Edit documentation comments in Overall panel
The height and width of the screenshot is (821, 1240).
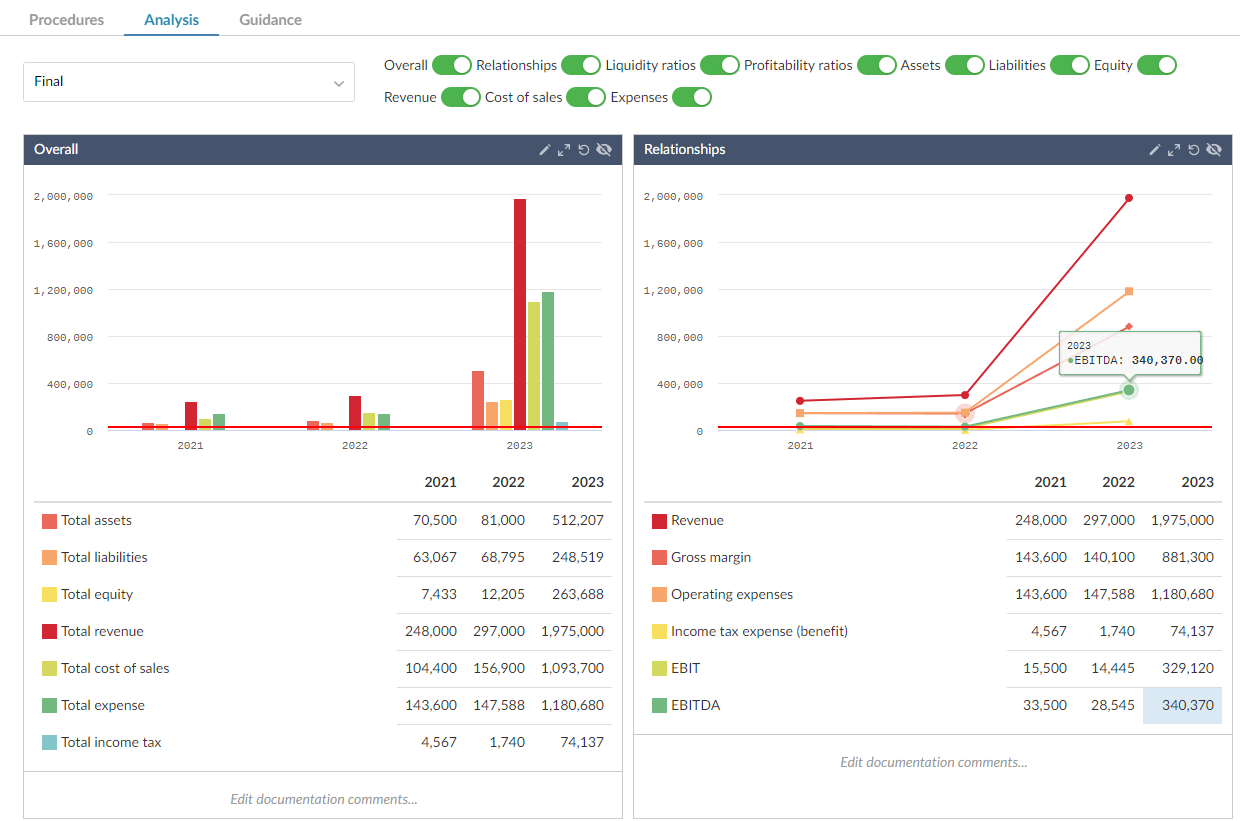(x=323, y=799)
